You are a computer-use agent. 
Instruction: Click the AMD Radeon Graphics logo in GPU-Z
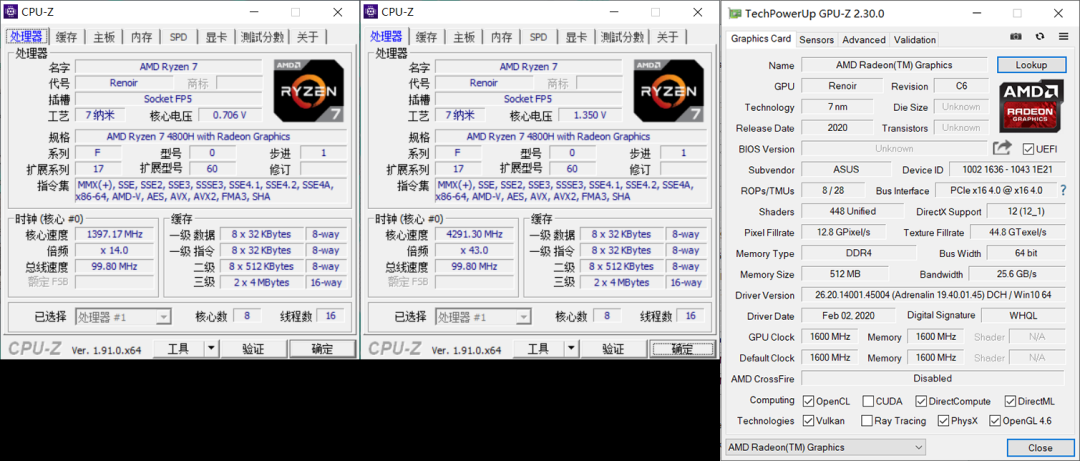pyautogui.click(x=1031, y=106)
